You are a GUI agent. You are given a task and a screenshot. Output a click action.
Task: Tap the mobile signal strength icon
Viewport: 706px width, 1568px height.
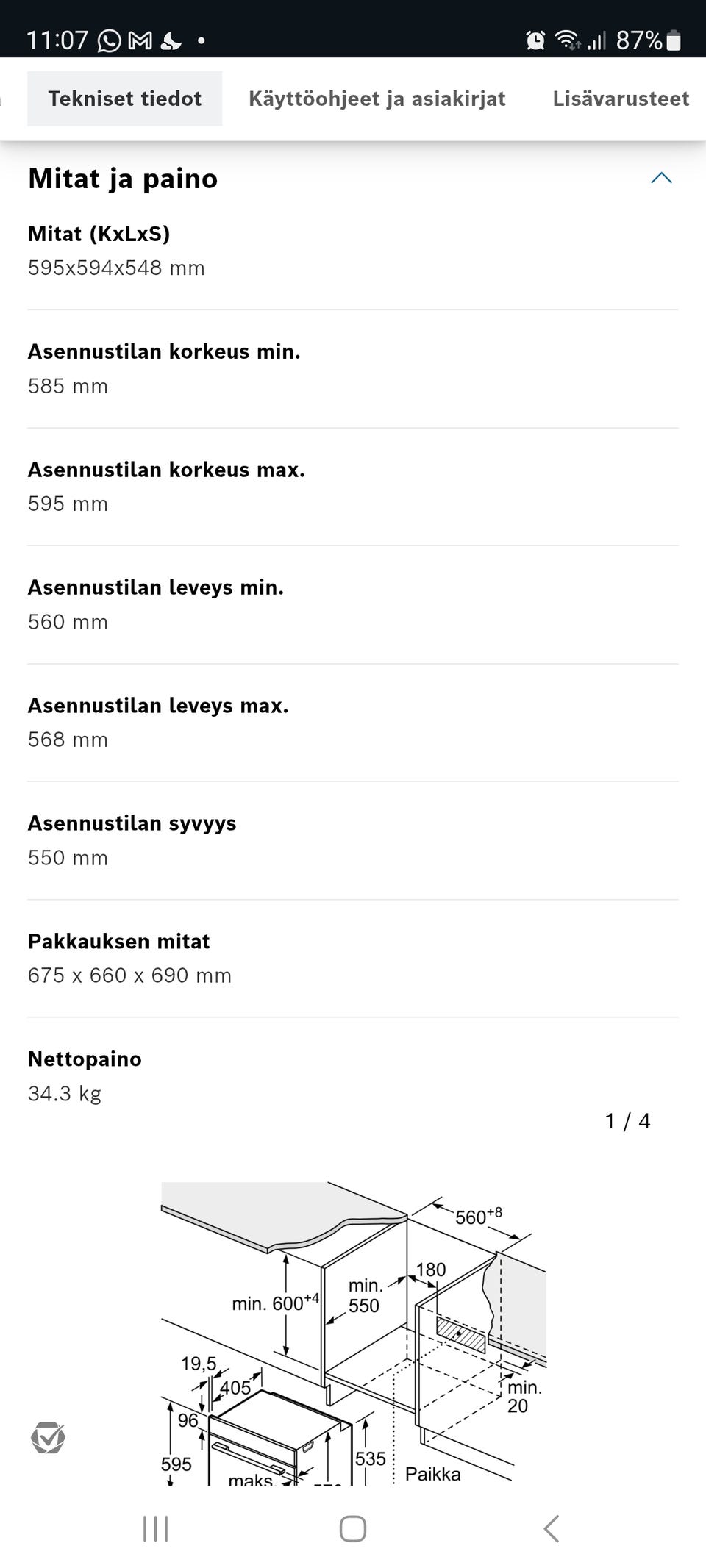[596, 40]
